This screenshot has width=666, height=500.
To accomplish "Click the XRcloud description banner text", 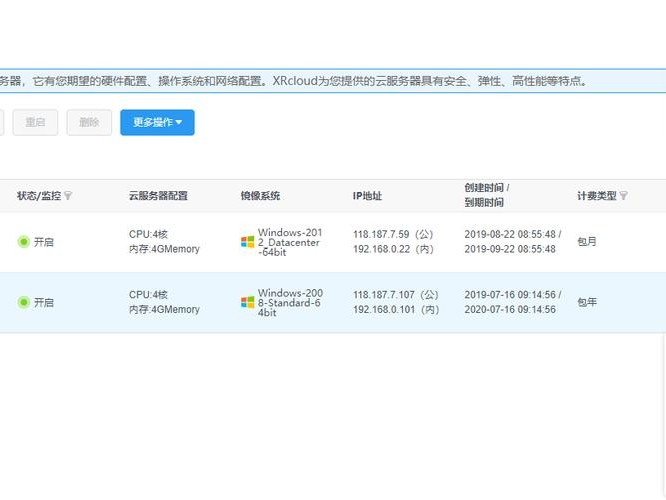I will [293, 81].
